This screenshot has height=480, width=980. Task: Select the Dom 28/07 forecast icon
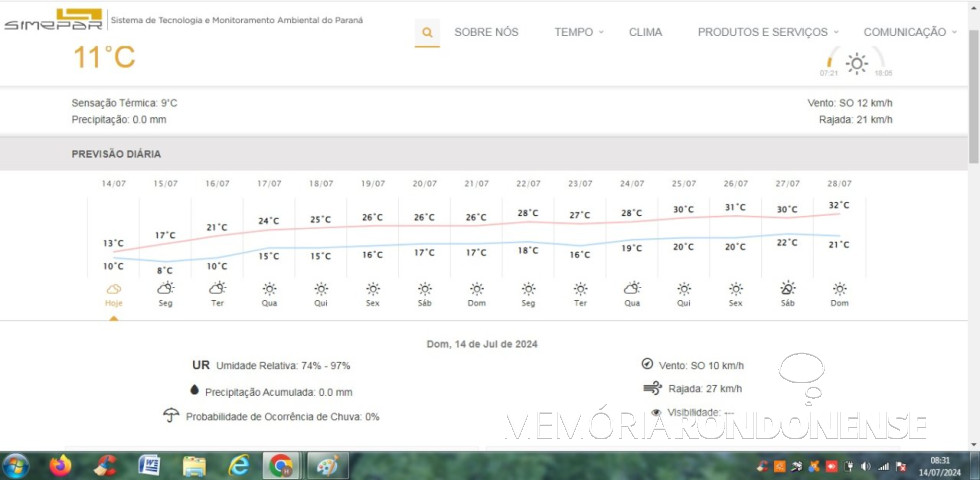point(840,288)
